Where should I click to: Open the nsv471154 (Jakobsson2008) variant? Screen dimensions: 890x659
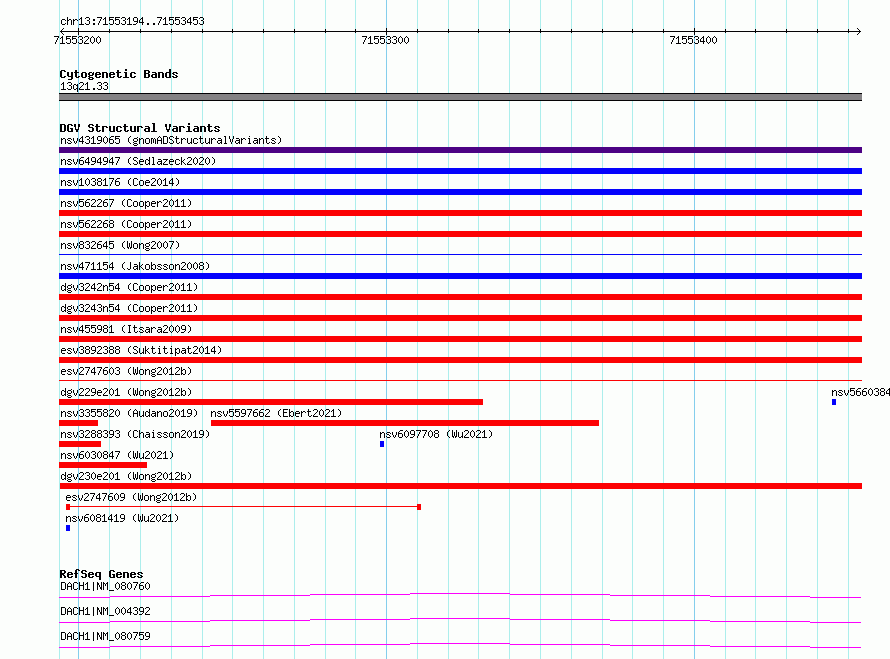pos(135,266)
